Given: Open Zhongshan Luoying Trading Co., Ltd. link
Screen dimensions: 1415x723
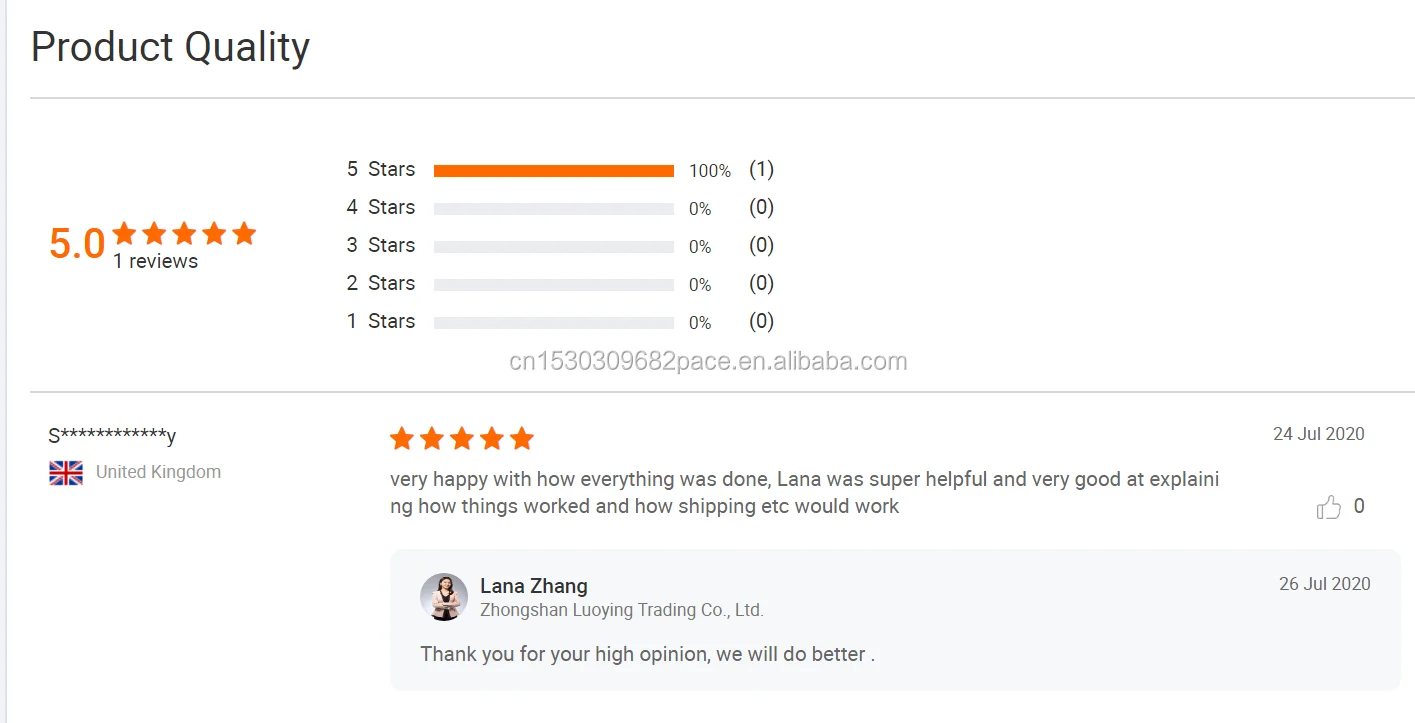Looking at the screenshot, I should [x=621, y=609].
